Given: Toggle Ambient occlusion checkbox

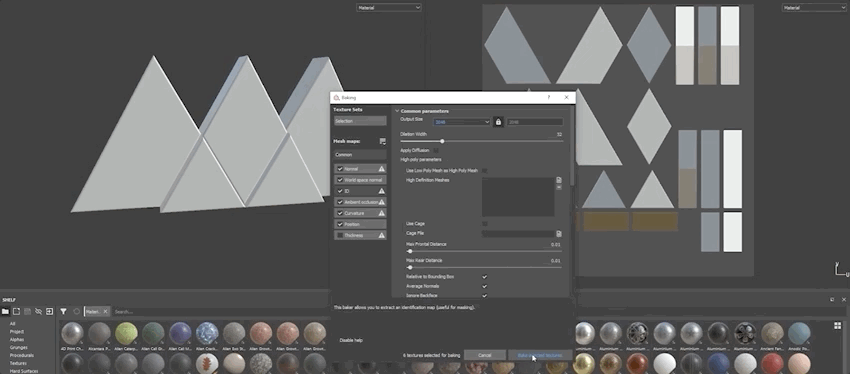Looking at the screenshot, I should [340, 202].
